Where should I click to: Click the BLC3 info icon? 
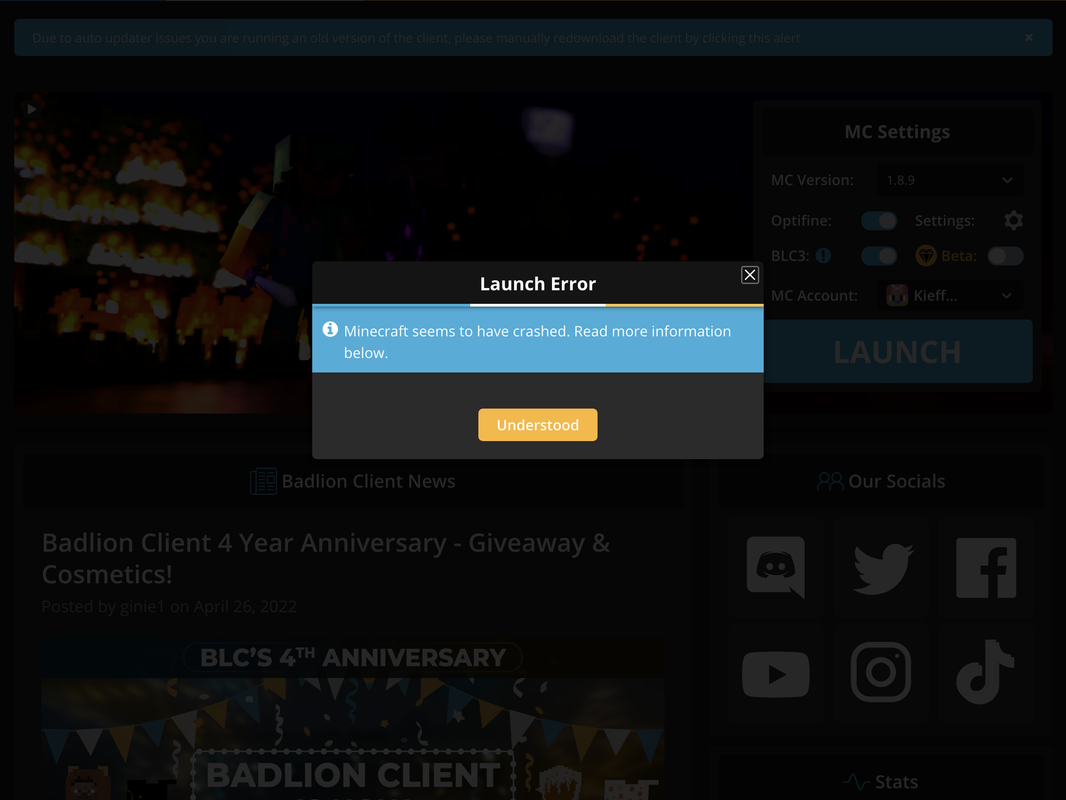click(823, 256)
